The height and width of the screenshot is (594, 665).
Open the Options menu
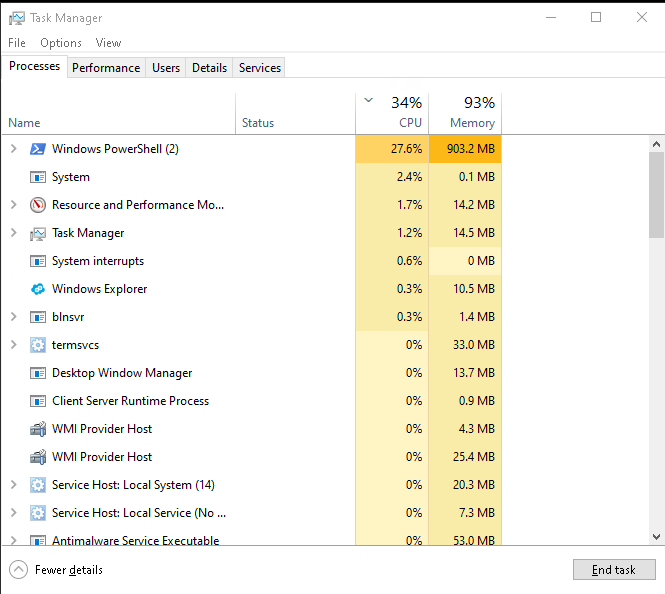point(61,43)
